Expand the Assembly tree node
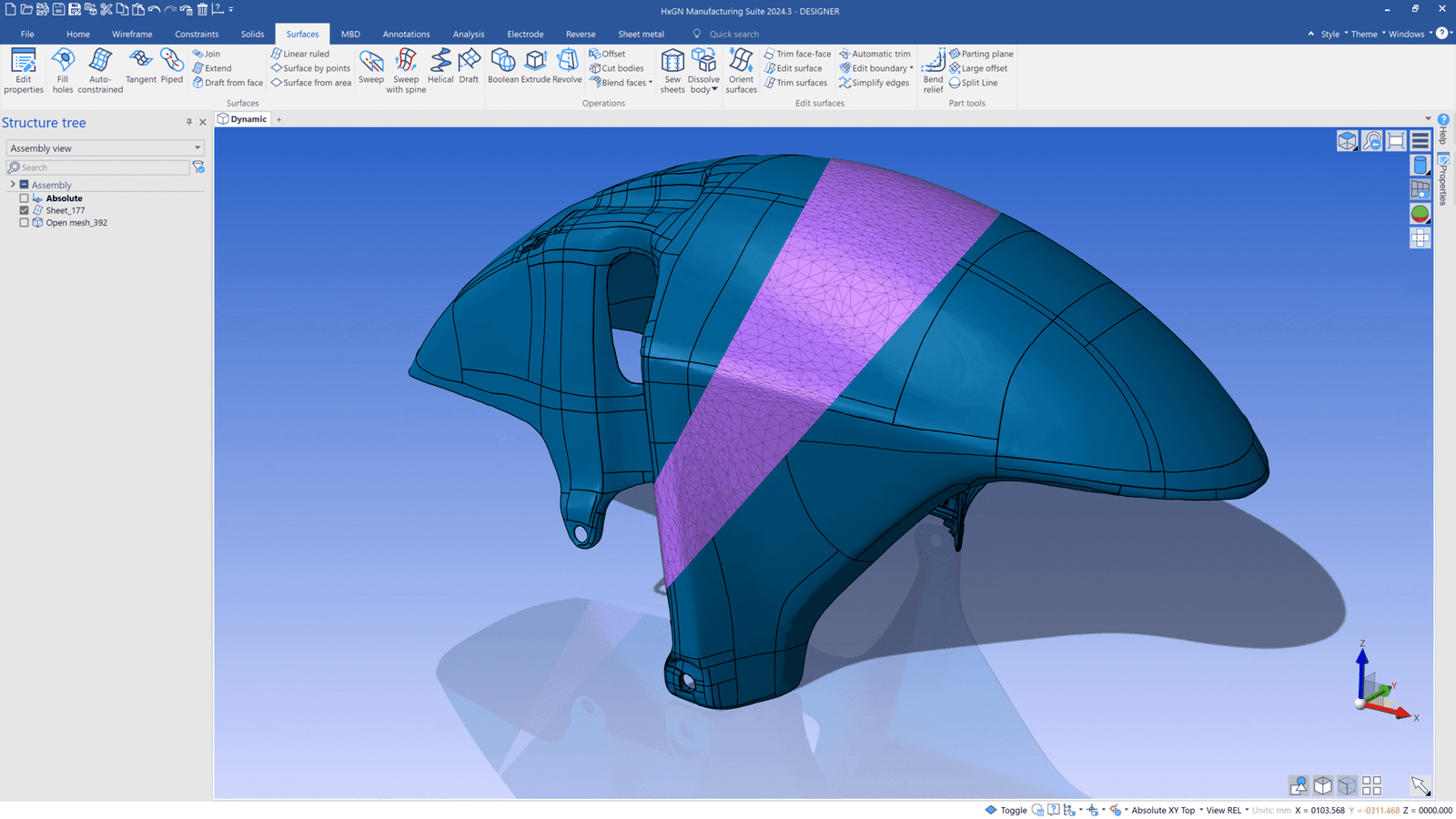Image resolution: width=1456 pixels, height=819 pixels. (12, 184)
